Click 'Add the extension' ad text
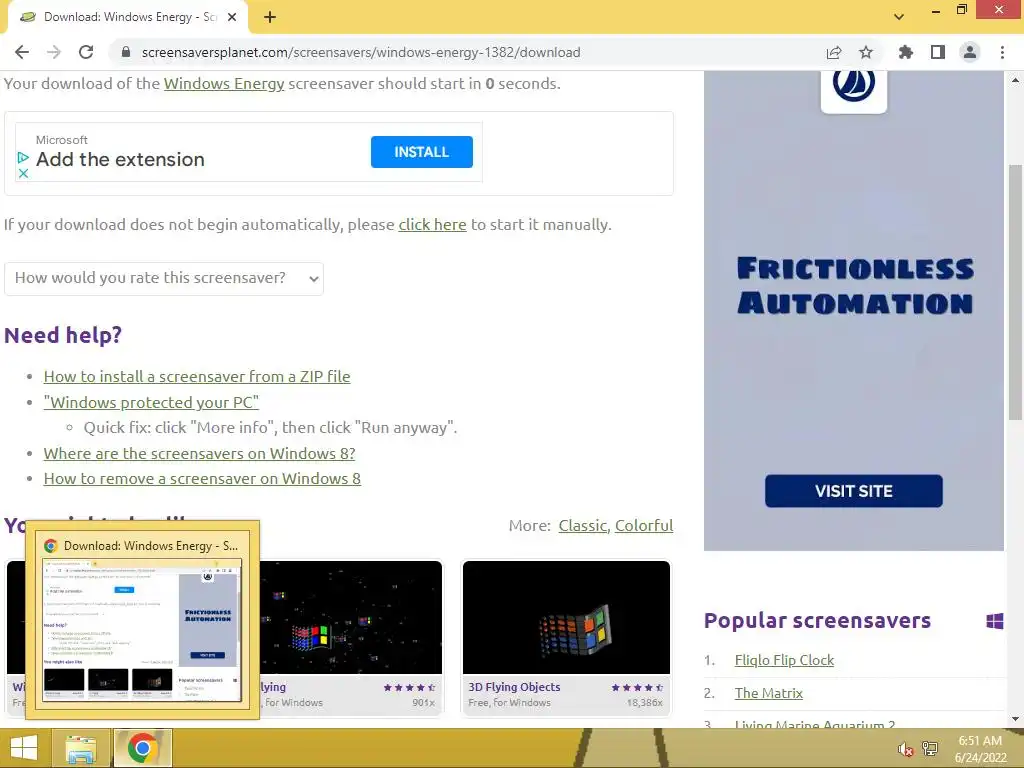The height and width of the screenshot is (768, 1024). coord(120,159)
